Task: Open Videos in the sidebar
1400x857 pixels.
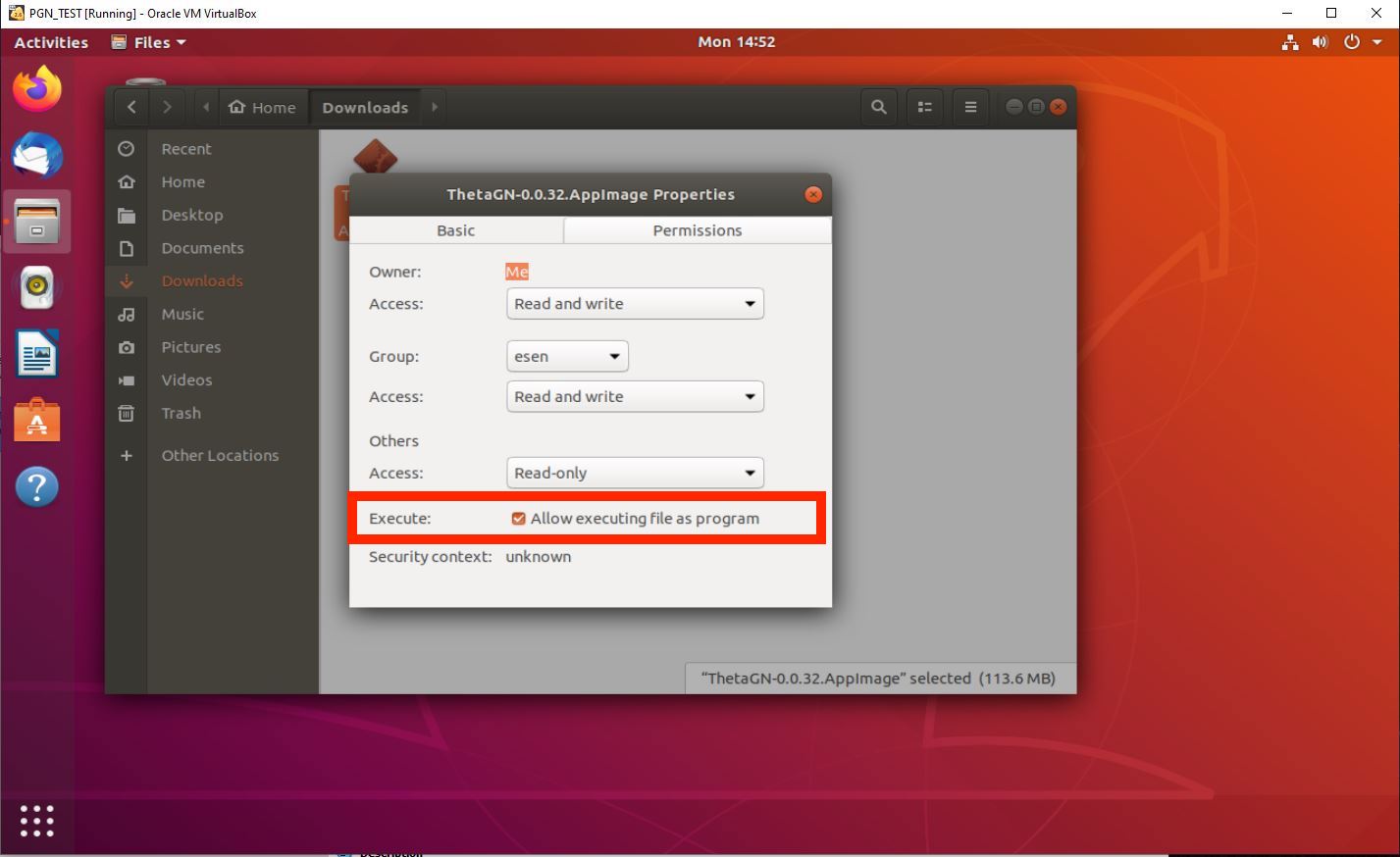Action: tap(212, 380)
